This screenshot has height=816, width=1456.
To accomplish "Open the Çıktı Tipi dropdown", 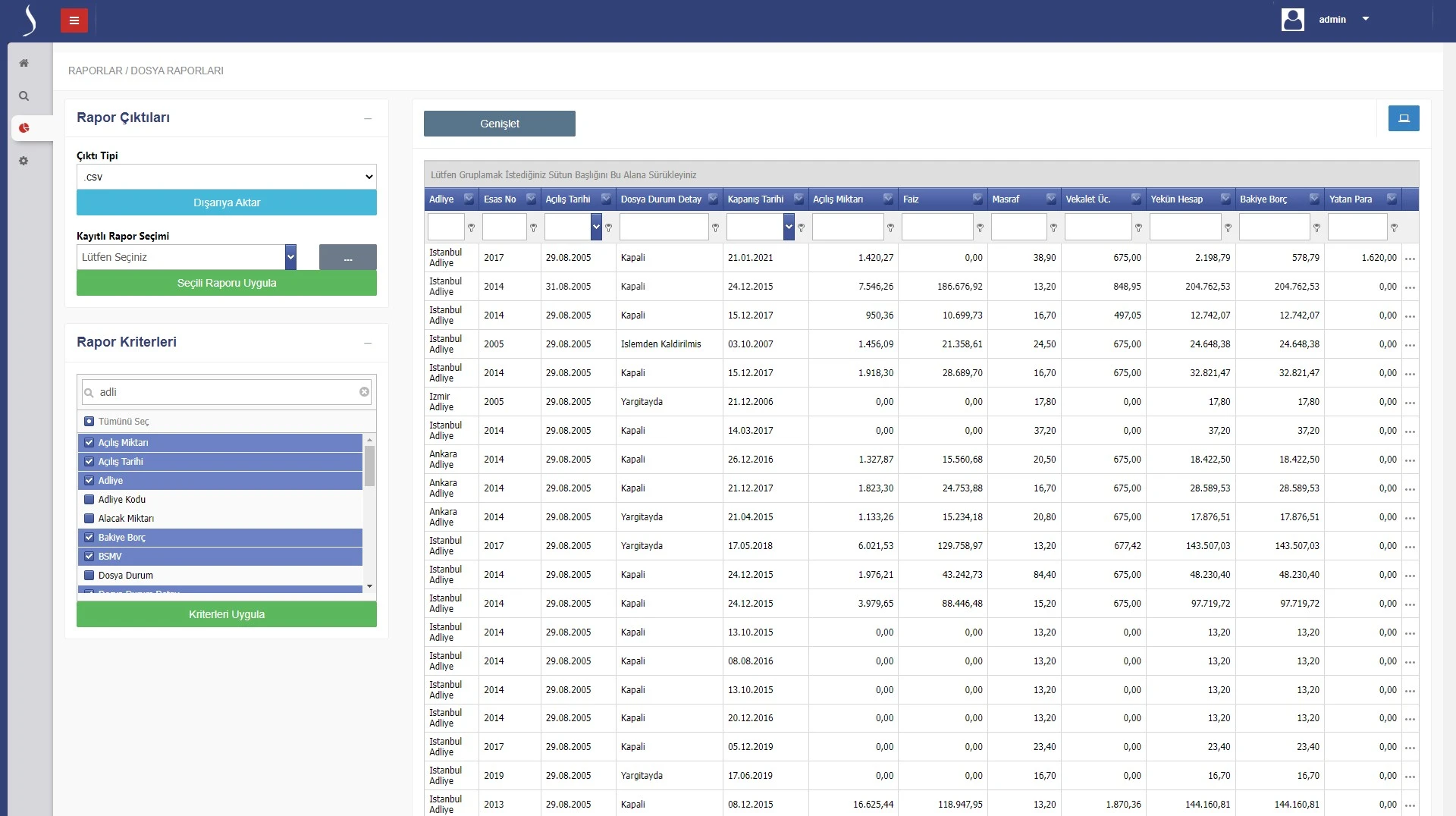I will click(x=226, y=177).
